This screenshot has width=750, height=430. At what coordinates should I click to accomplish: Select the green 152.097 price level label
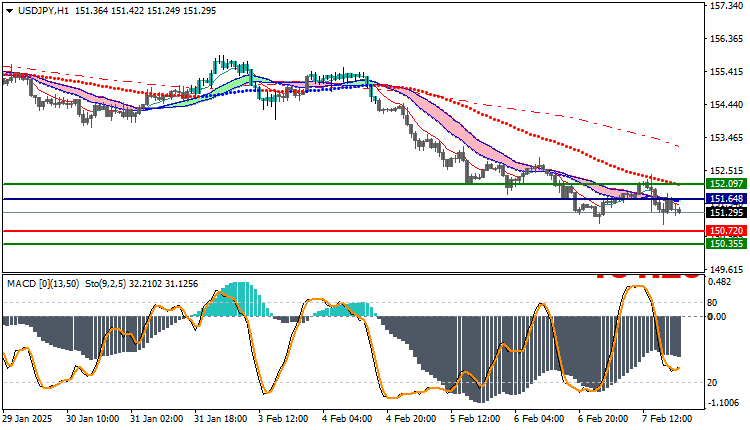727,184
